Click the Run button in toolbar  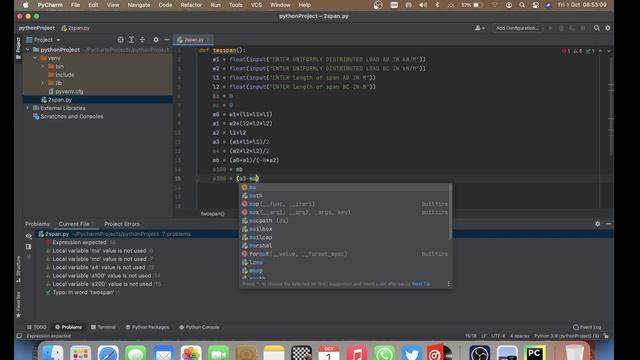point(550,28)
